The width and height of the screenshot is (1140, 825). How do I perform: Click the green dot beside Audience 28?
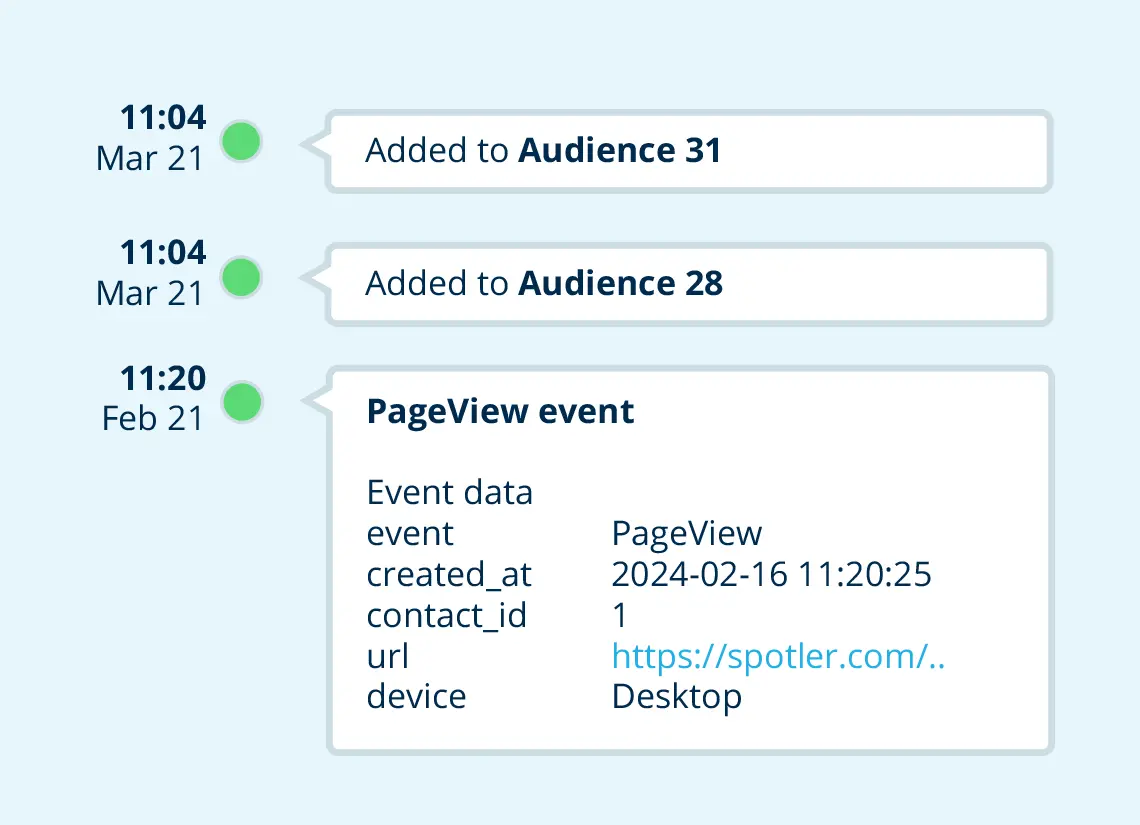pyautogui.click(x=241, y=277)
